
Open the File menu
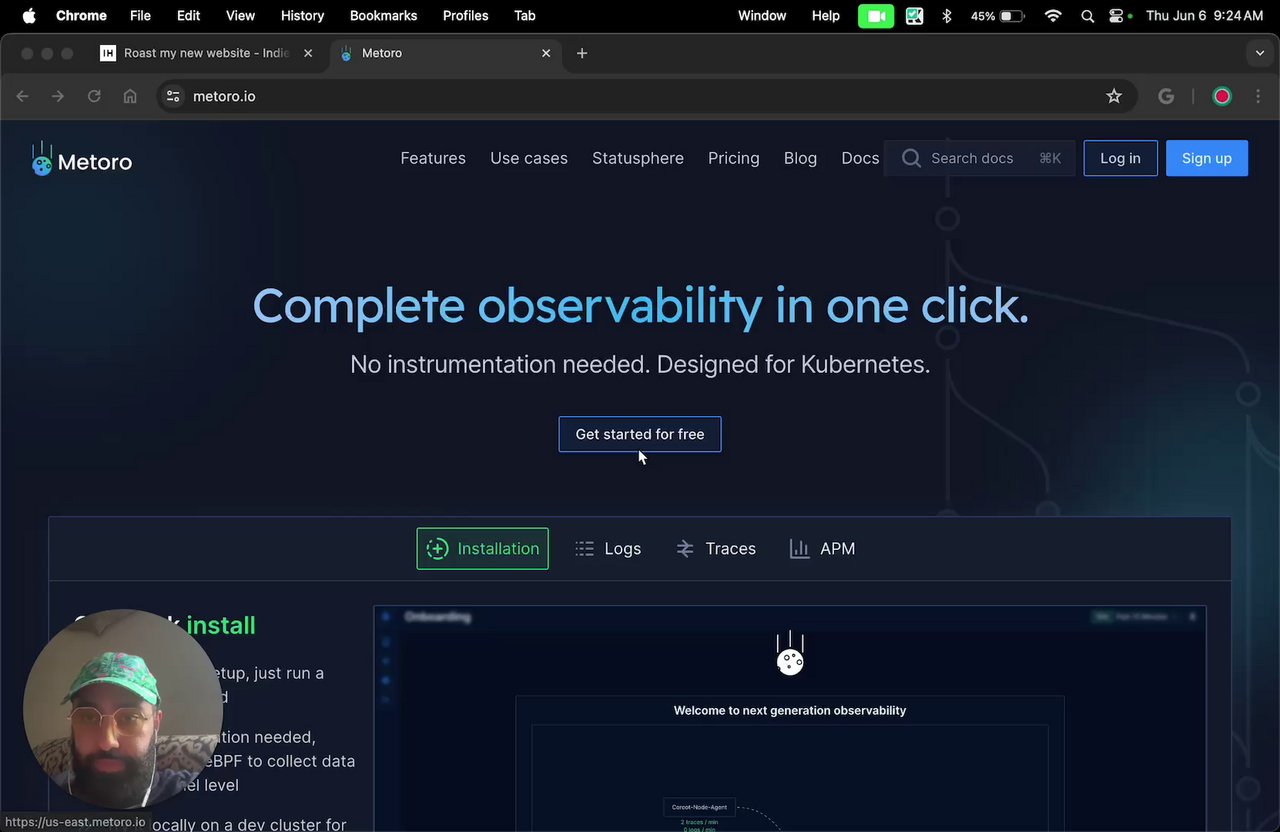(140, 16)
